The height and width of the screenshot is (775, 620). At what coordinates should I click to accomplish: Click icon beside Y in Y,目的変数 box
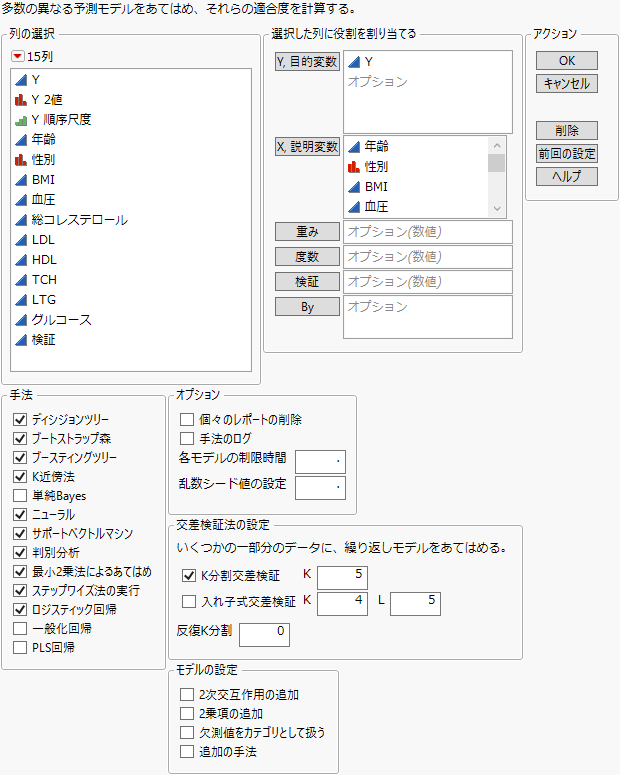coord(354,62)
